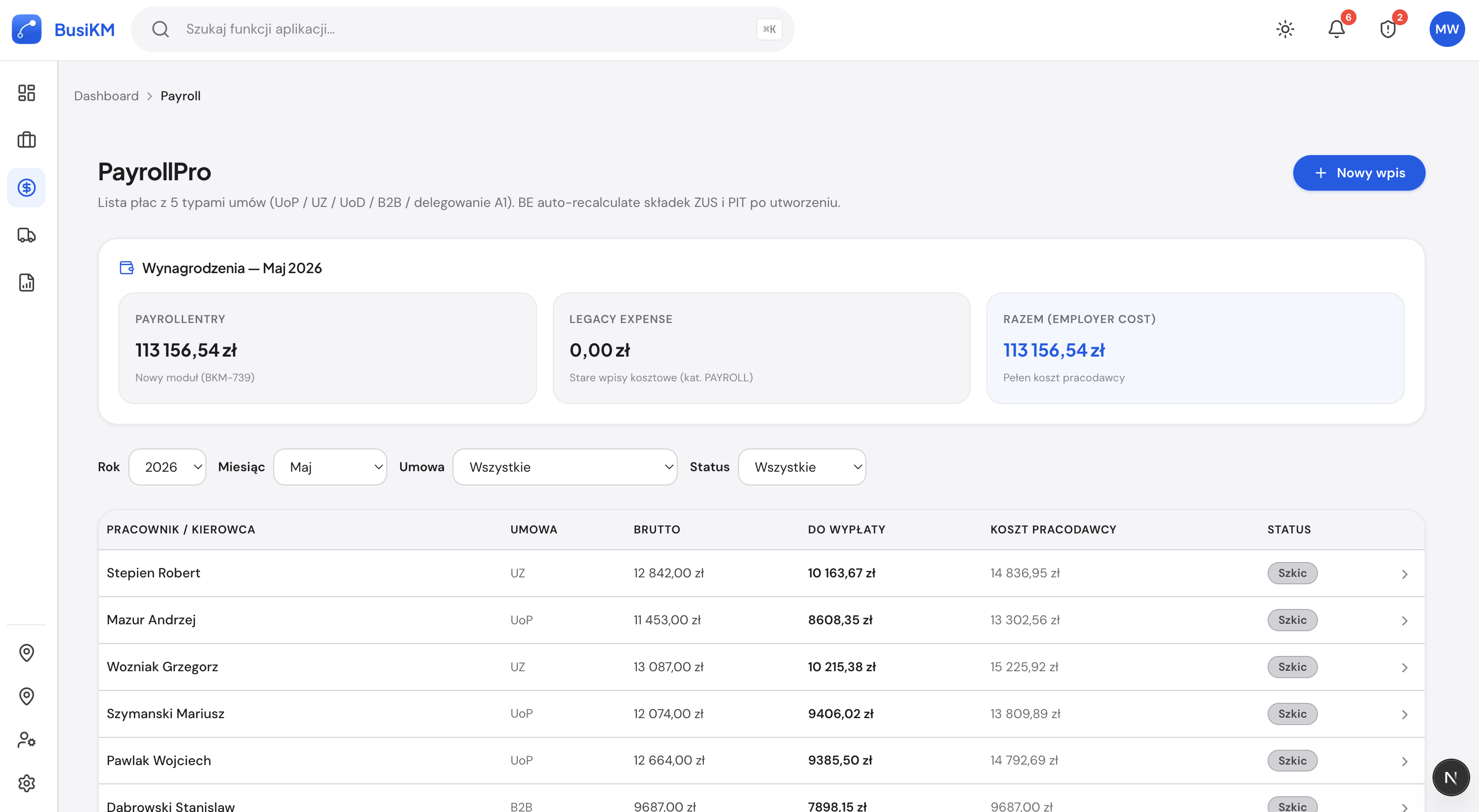Click brutto value 12 074,00 zł
This screenshot has height=812, width=1479.
click(668, 714)
